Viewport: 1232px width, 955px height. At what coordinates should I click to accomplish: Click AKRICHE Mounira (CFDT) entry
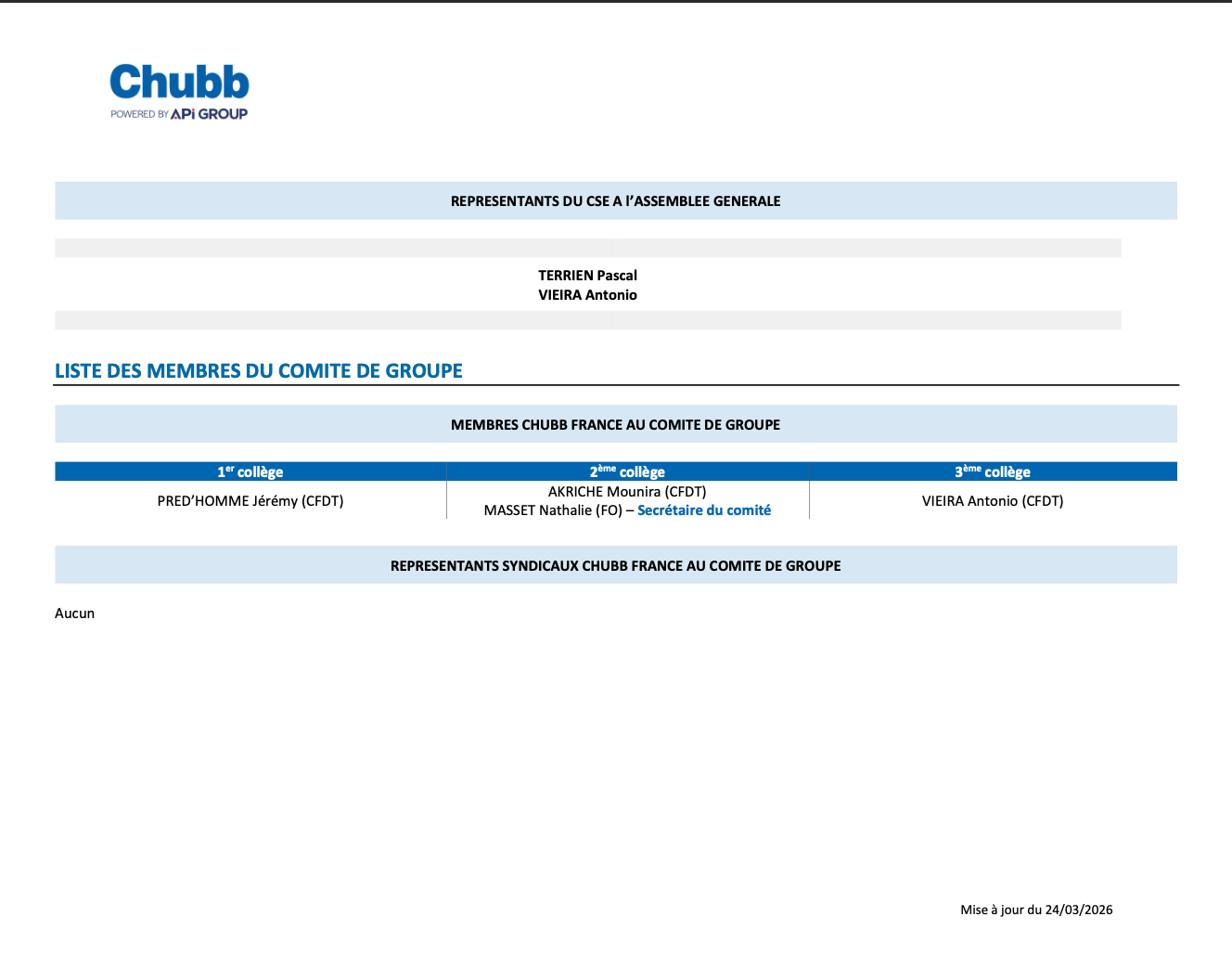627,492
